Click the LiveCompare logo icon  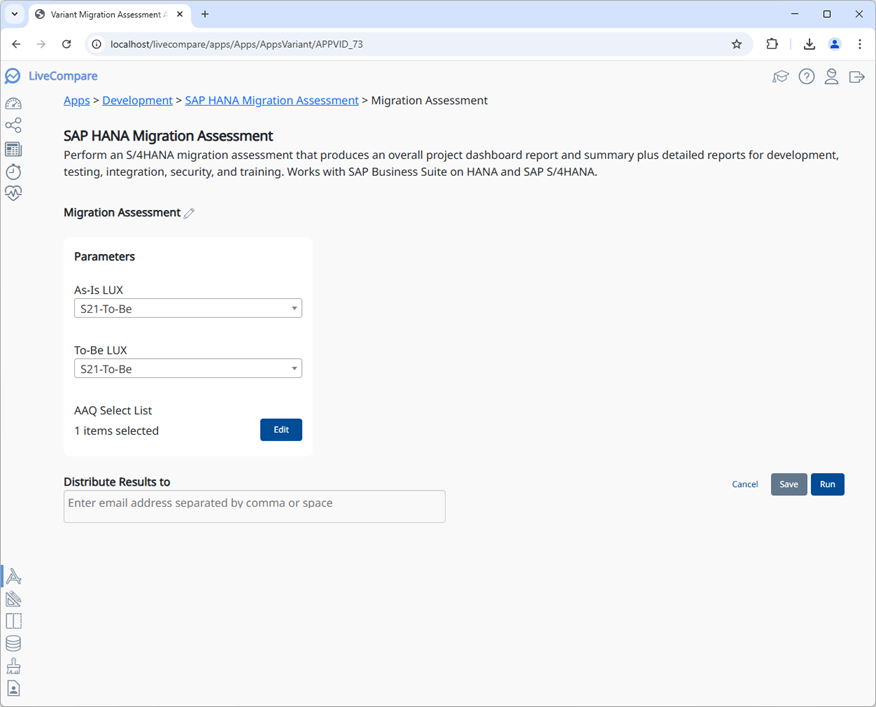(x=12, y=76)
